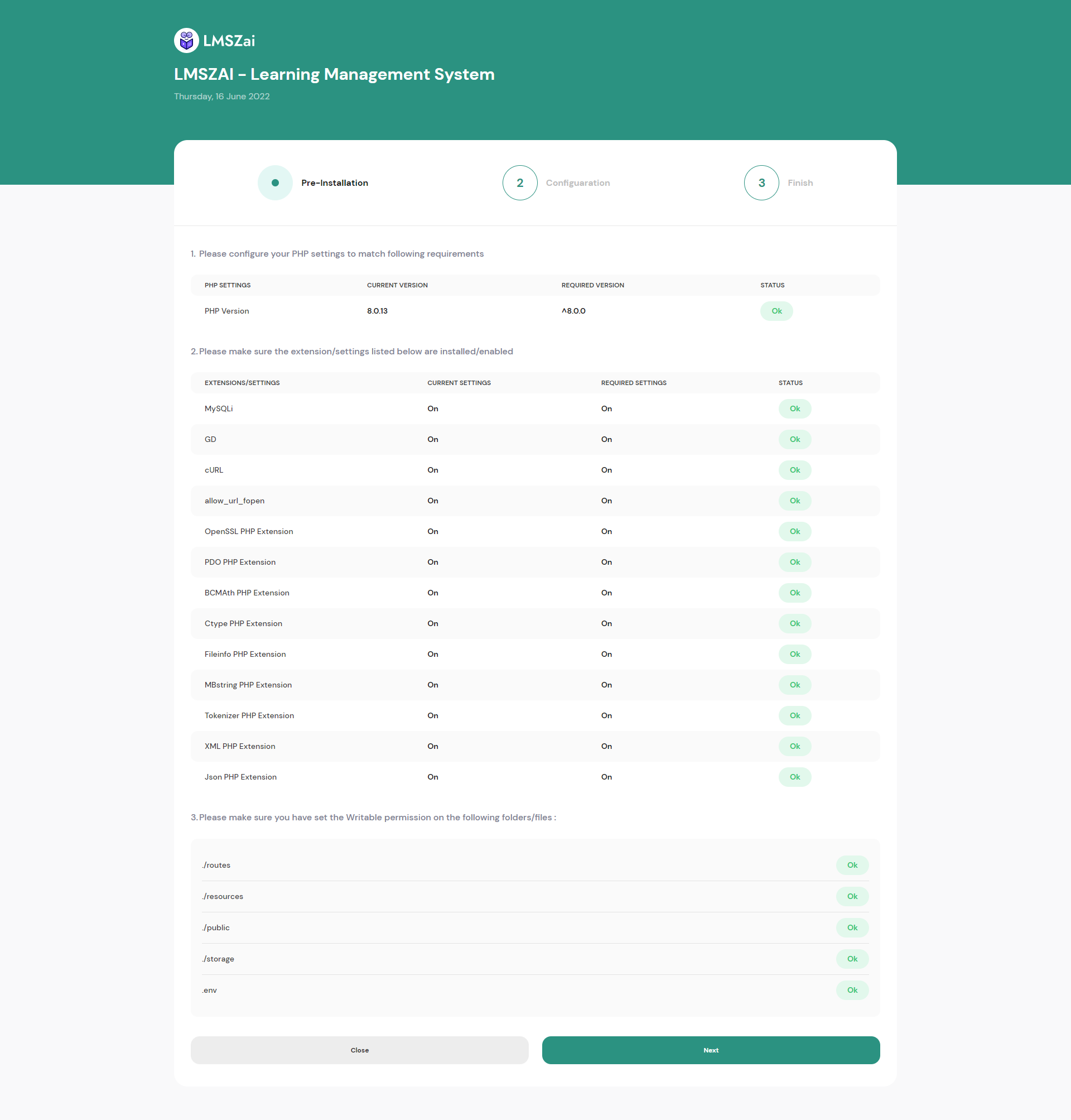Viewport: 1071px width, 1120px height.
Task: Click required version value ^8.0.0
Action: [574, 311]
